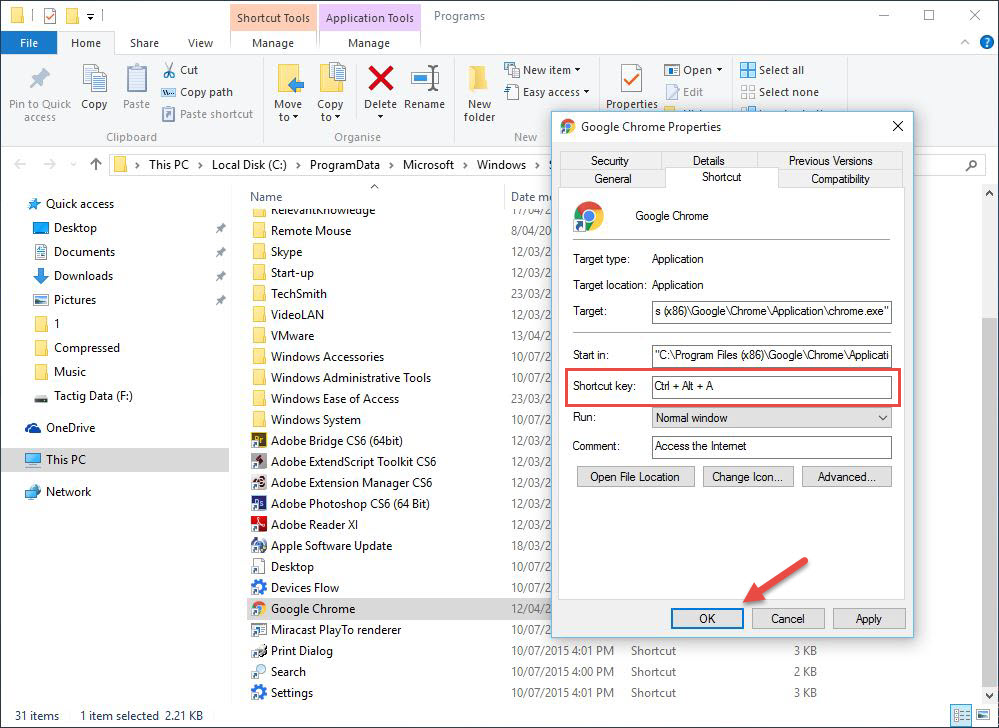999x728 pixels.
Task: Switch to the Share ribbon tab
Action: [145, 43]
